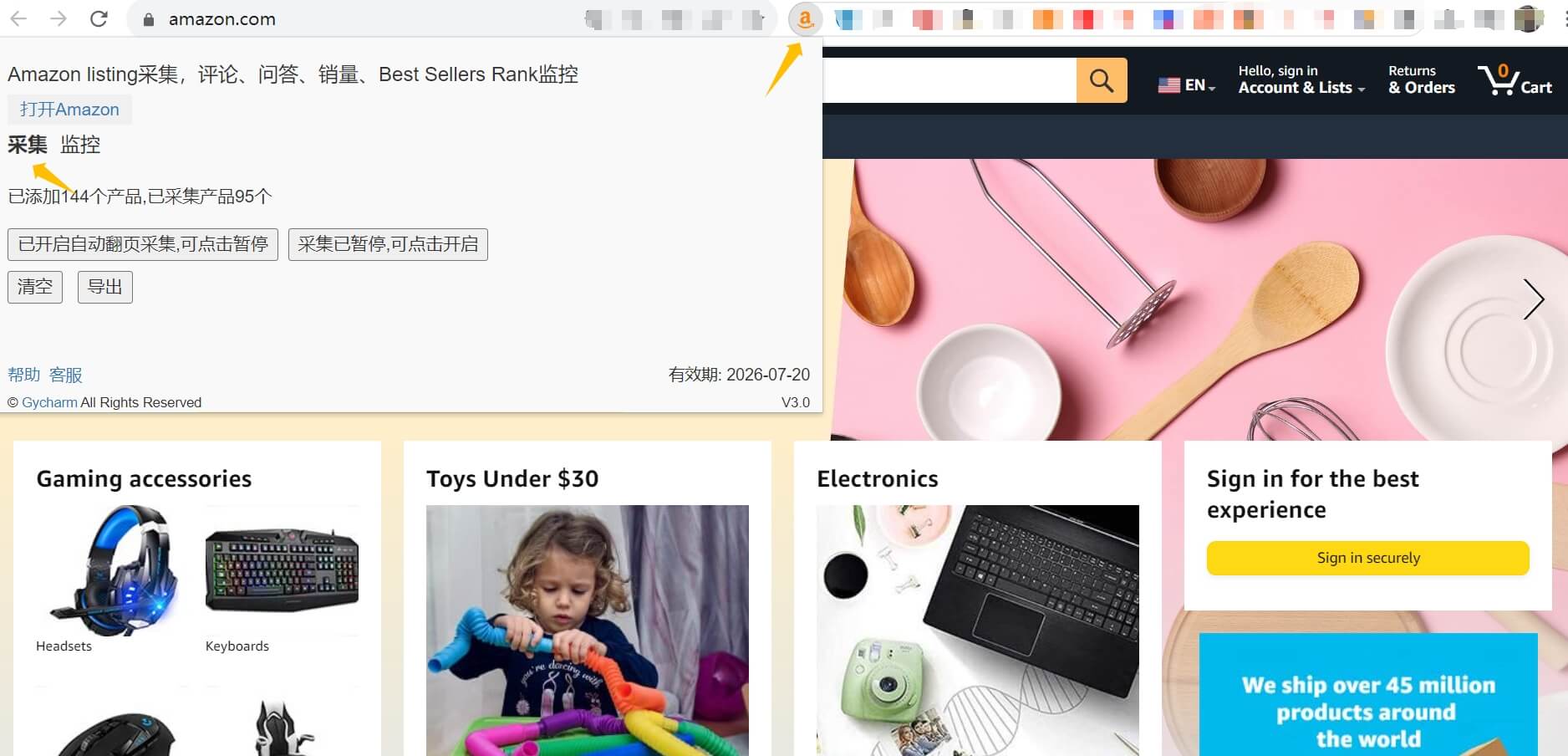
Task: Click the browser forward arrow
Action: (x=59, y=18)
